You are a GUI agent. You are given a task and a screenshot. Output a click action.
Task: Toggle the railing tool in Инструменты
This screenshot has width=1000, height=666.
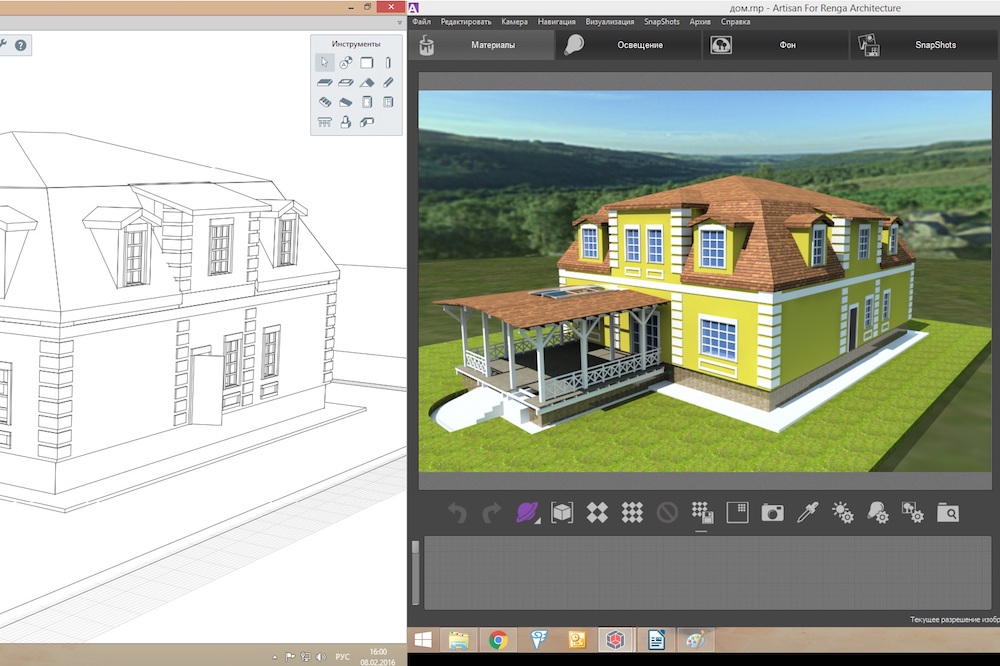click(325, 122)
